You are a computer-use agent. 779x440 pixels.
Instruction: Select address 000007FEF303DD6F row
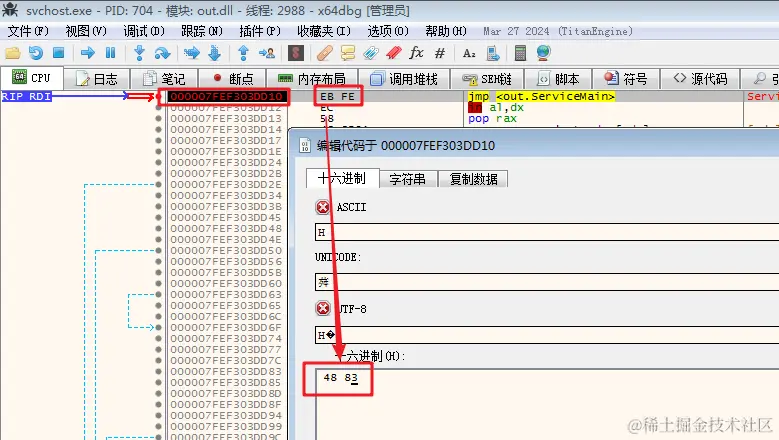[226, 327]
